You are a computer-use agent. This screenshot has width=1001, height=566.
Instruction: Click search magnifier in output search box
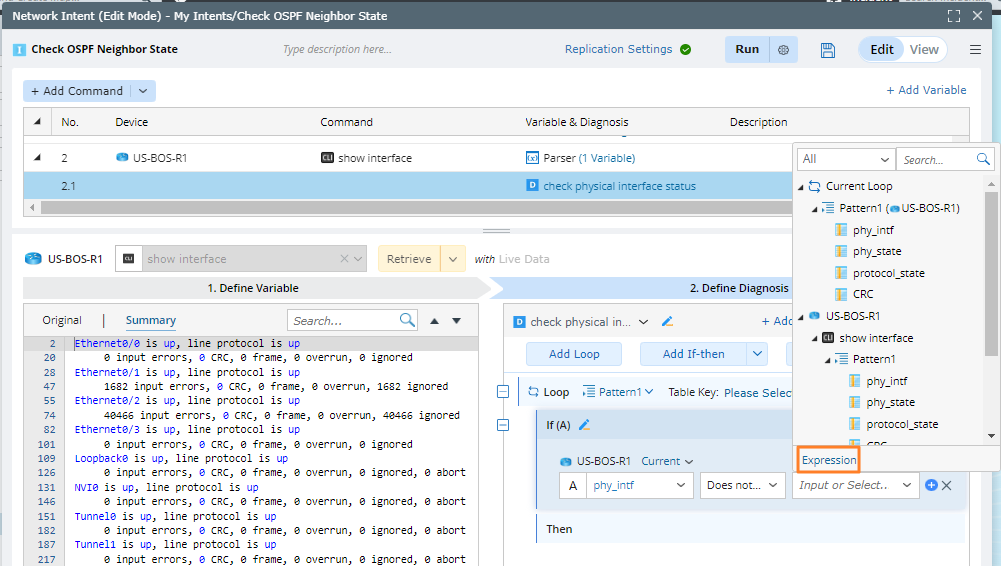407,320
